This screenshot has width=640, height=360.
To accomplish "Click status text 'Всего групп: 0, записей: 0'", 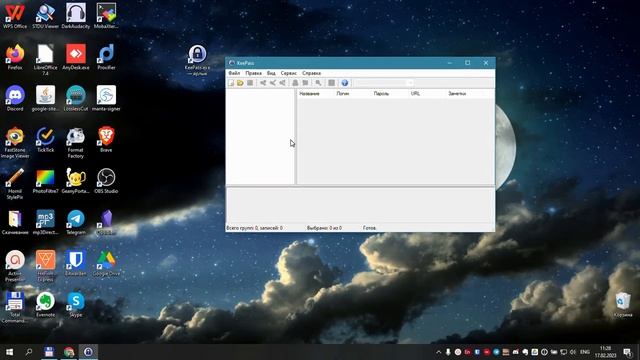I will click(254, 228).
